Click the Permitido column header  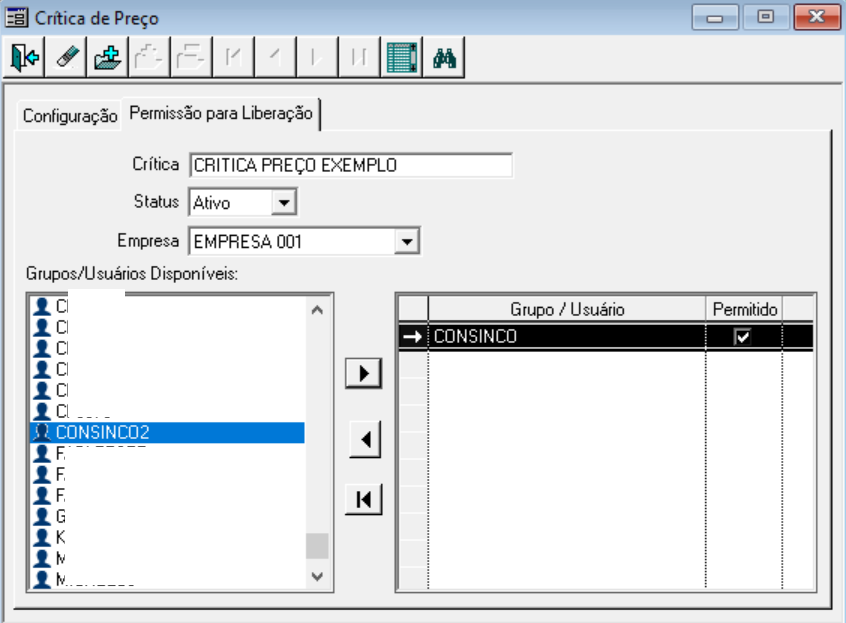744,309
